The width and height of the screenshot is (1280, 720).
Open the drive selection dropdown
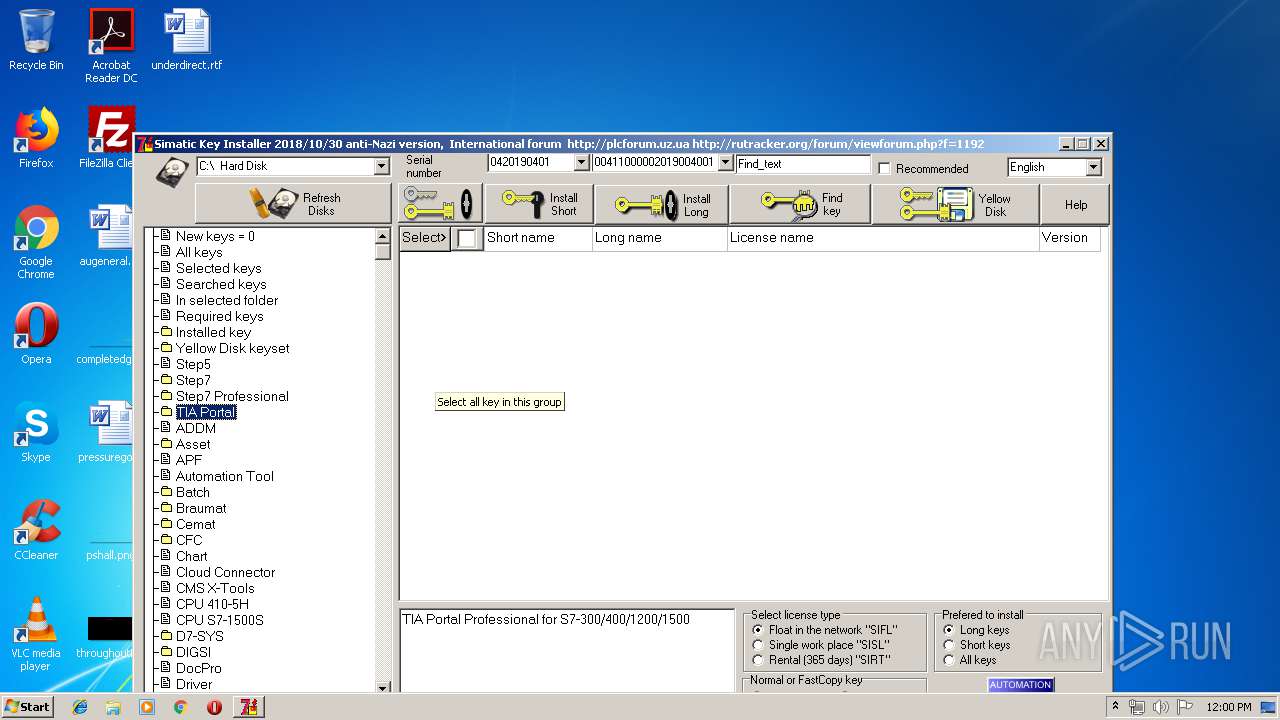click(x=381, y=166)
